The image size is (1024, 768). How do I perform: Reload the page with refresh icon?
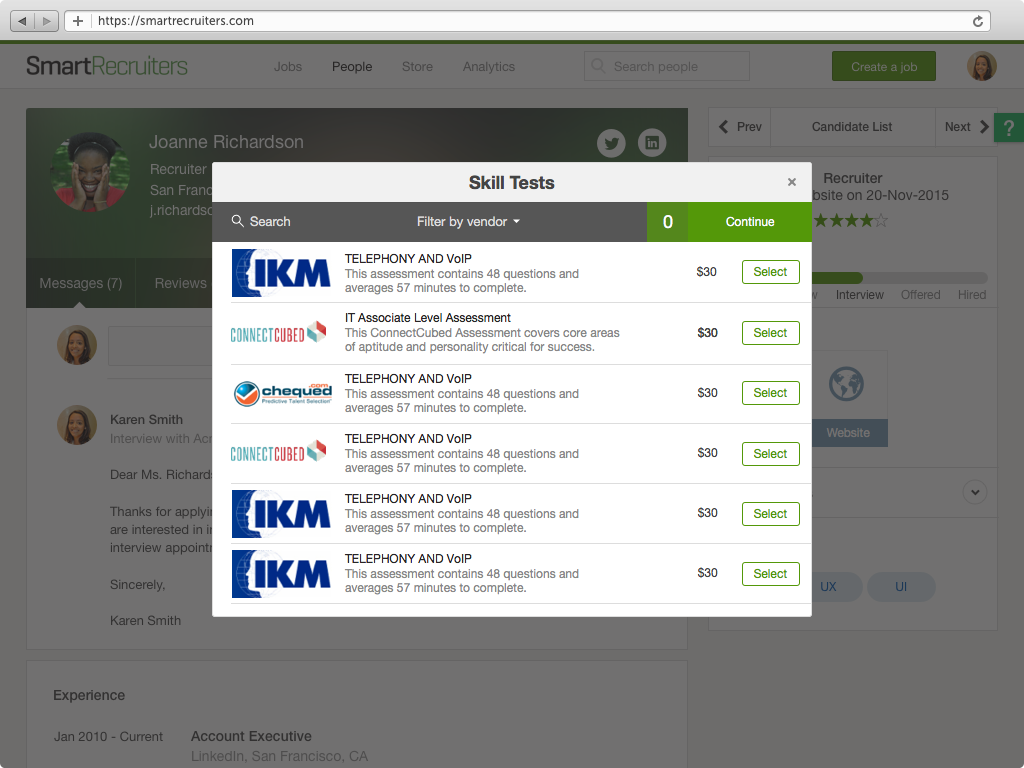click(977, 21)
